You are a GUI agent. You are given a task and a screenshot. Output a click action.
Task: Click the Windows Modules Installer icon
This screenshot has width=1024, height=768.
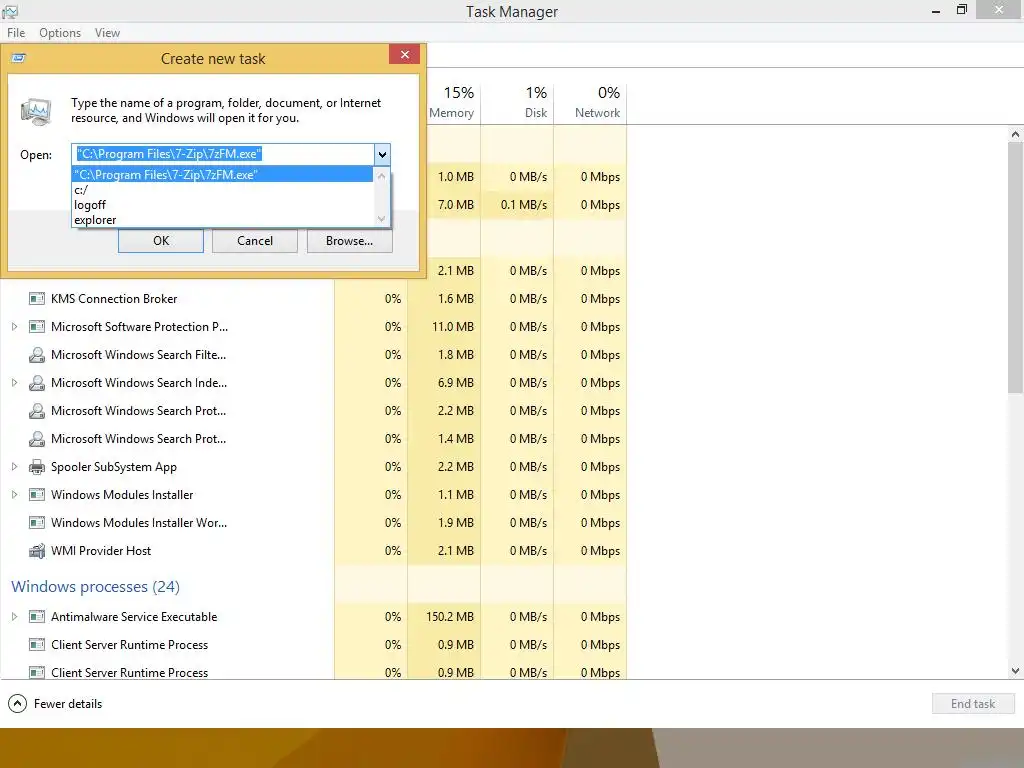37,494
